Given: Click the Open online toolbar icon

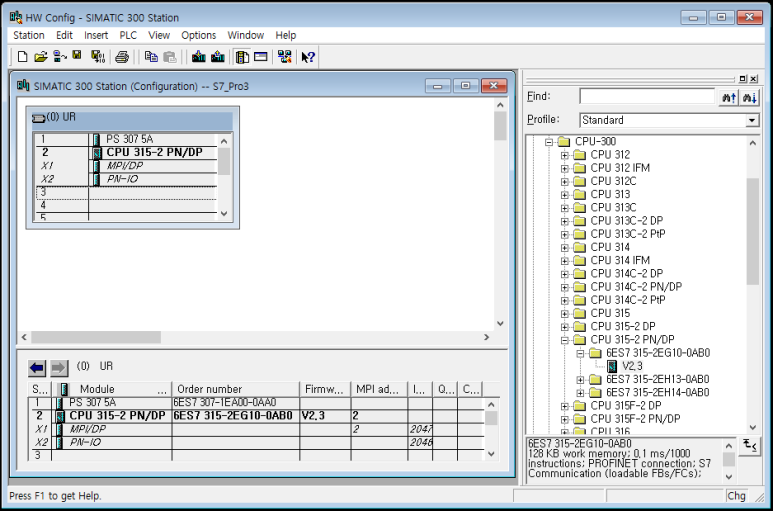Looking at the screenshot, I should point(60,57).
